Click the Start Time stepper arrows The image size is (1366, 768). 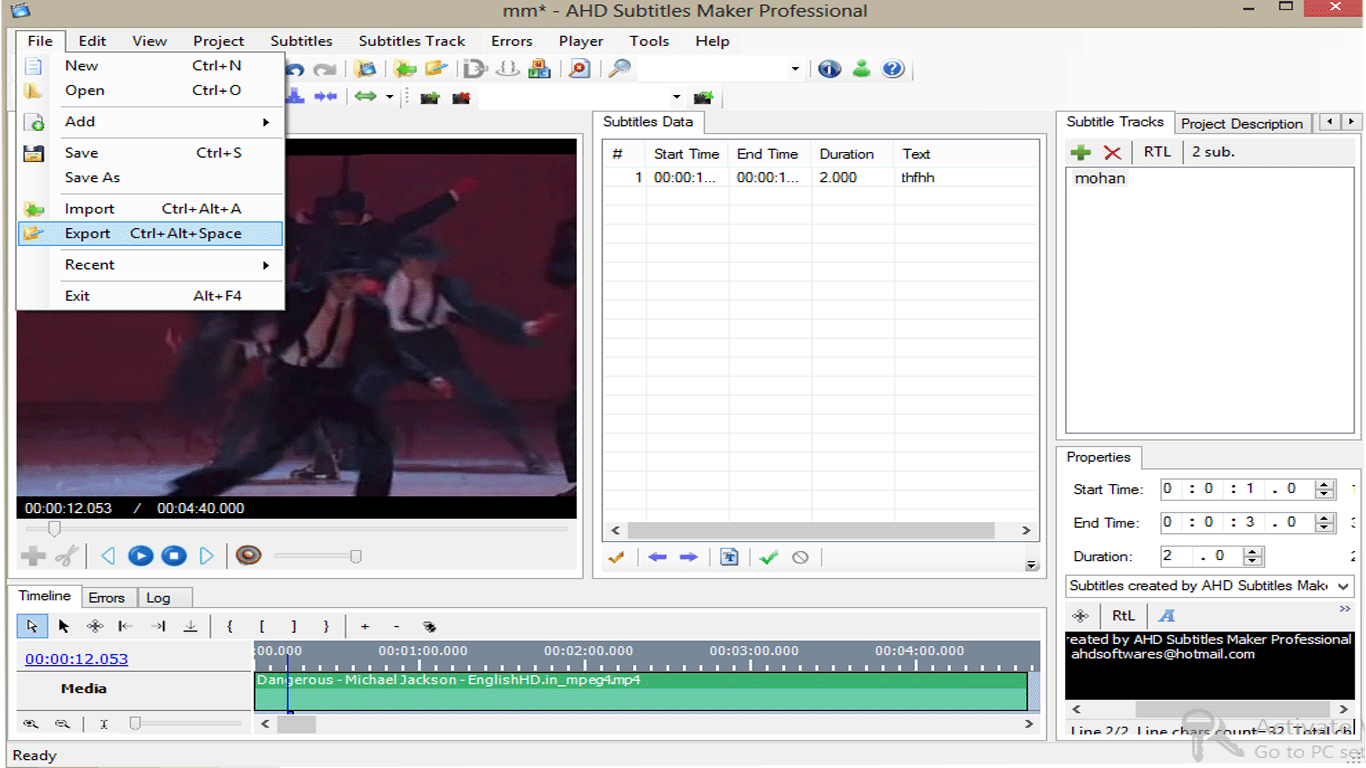1325,489
